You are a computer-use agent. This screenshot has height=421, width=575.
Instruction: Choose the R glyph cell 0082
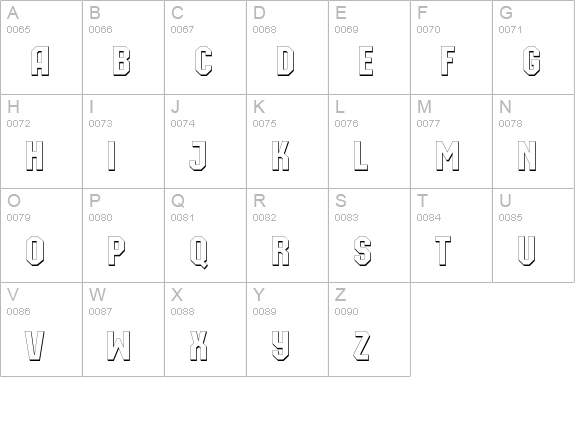[288, 235]
